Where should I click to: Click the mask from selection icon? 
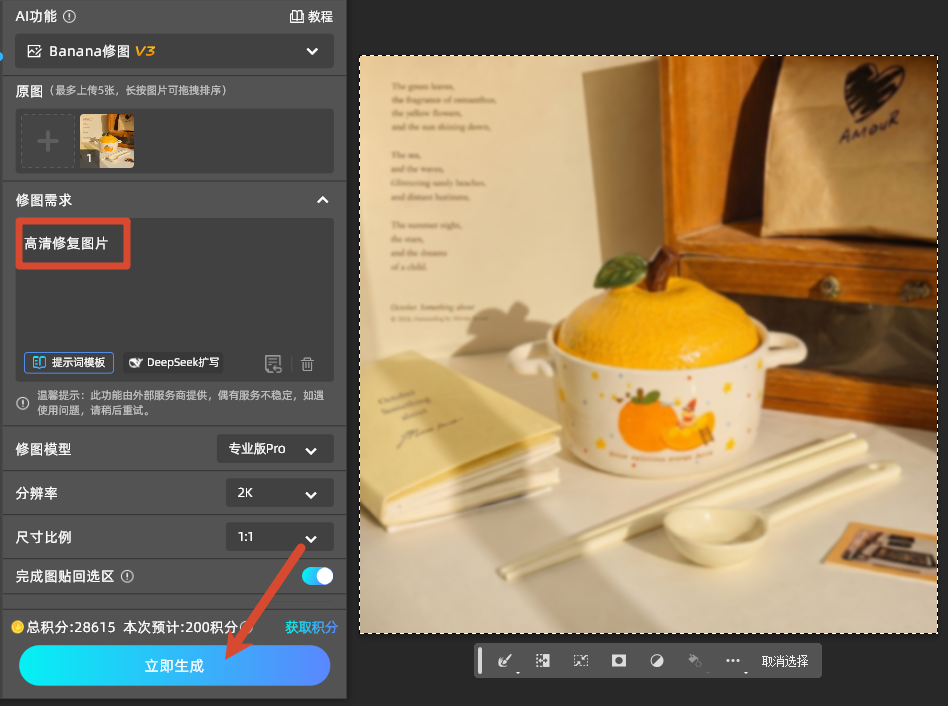click(618, 661)
